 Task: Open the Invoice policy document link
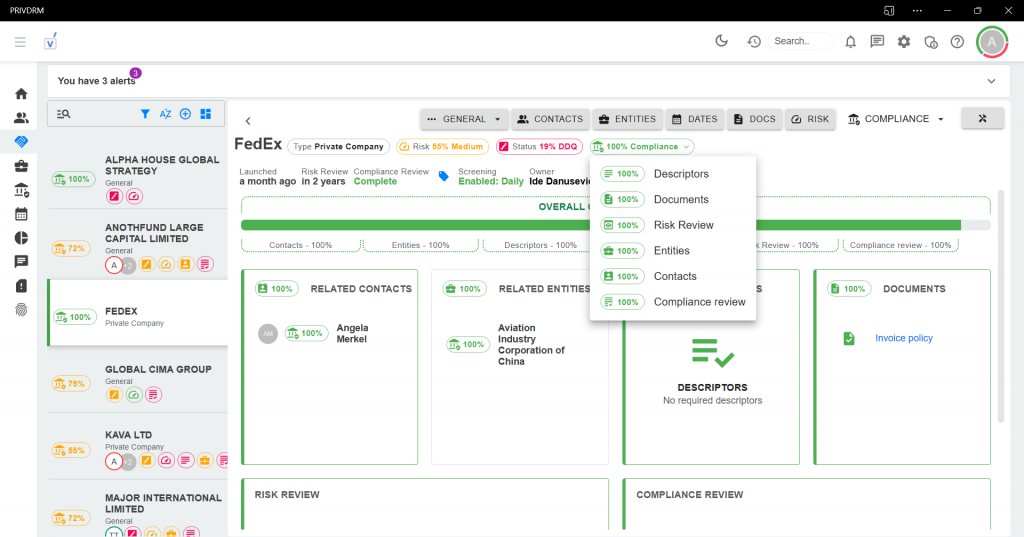click(903, 338)
